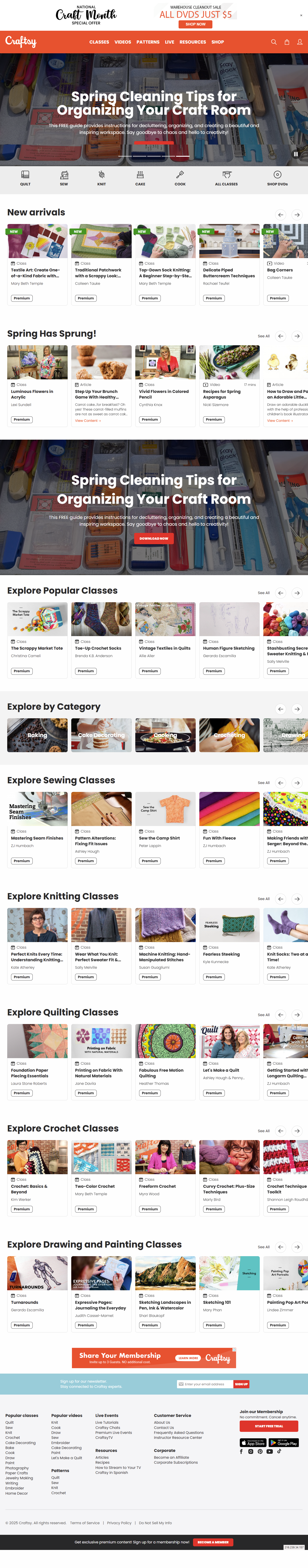The height and width of the screenshot is (1568, 308).
Task: Open the search icon in header
Action: [x=273, y=42]
